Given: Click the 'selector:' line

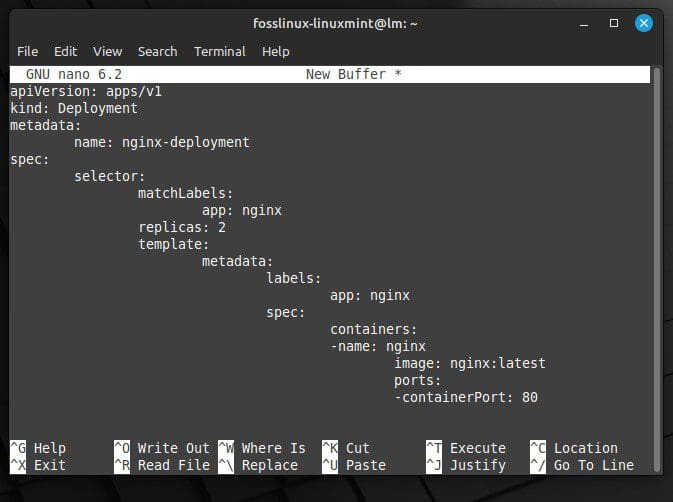Looking at the screenshot, I should [x=109, y=176].
